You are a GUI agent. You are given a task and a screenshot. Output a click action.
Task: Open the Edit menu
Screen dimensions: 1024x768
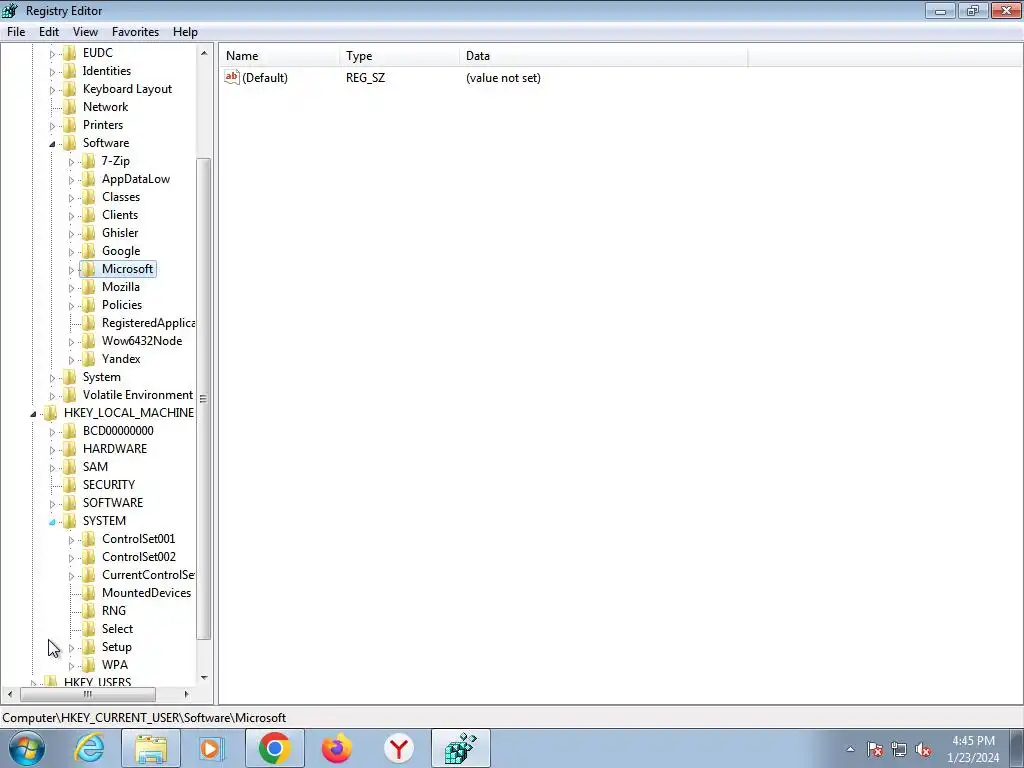[x=48, y=32]
